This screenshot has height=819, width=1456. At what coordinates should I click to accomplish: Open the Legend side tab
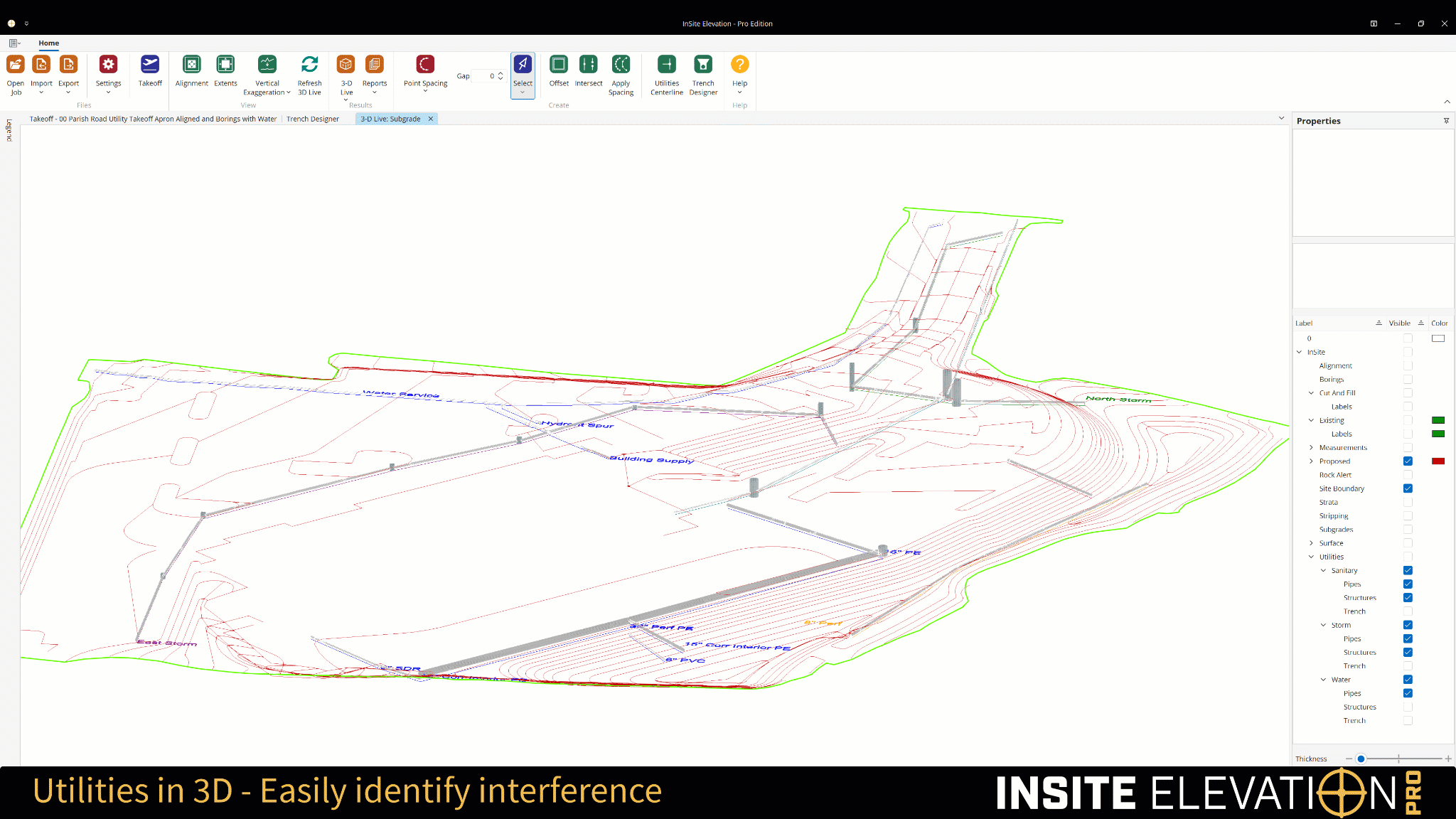pos(9,130)
